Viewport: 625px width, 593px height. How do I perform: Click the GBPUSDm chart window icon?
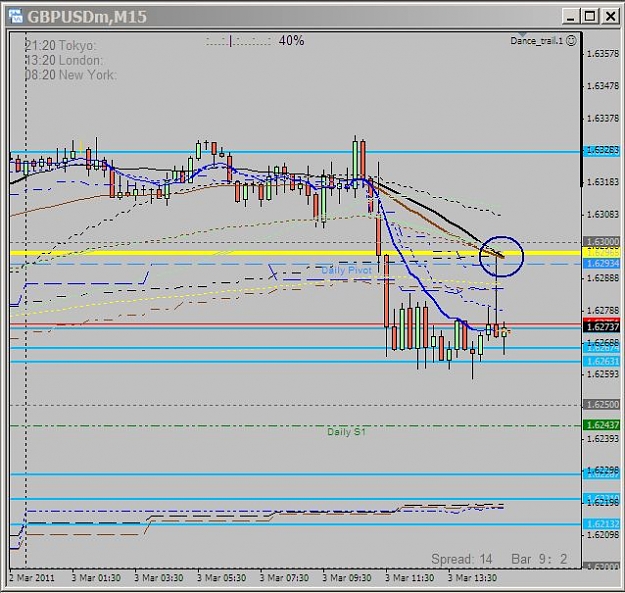coord(16,16)
